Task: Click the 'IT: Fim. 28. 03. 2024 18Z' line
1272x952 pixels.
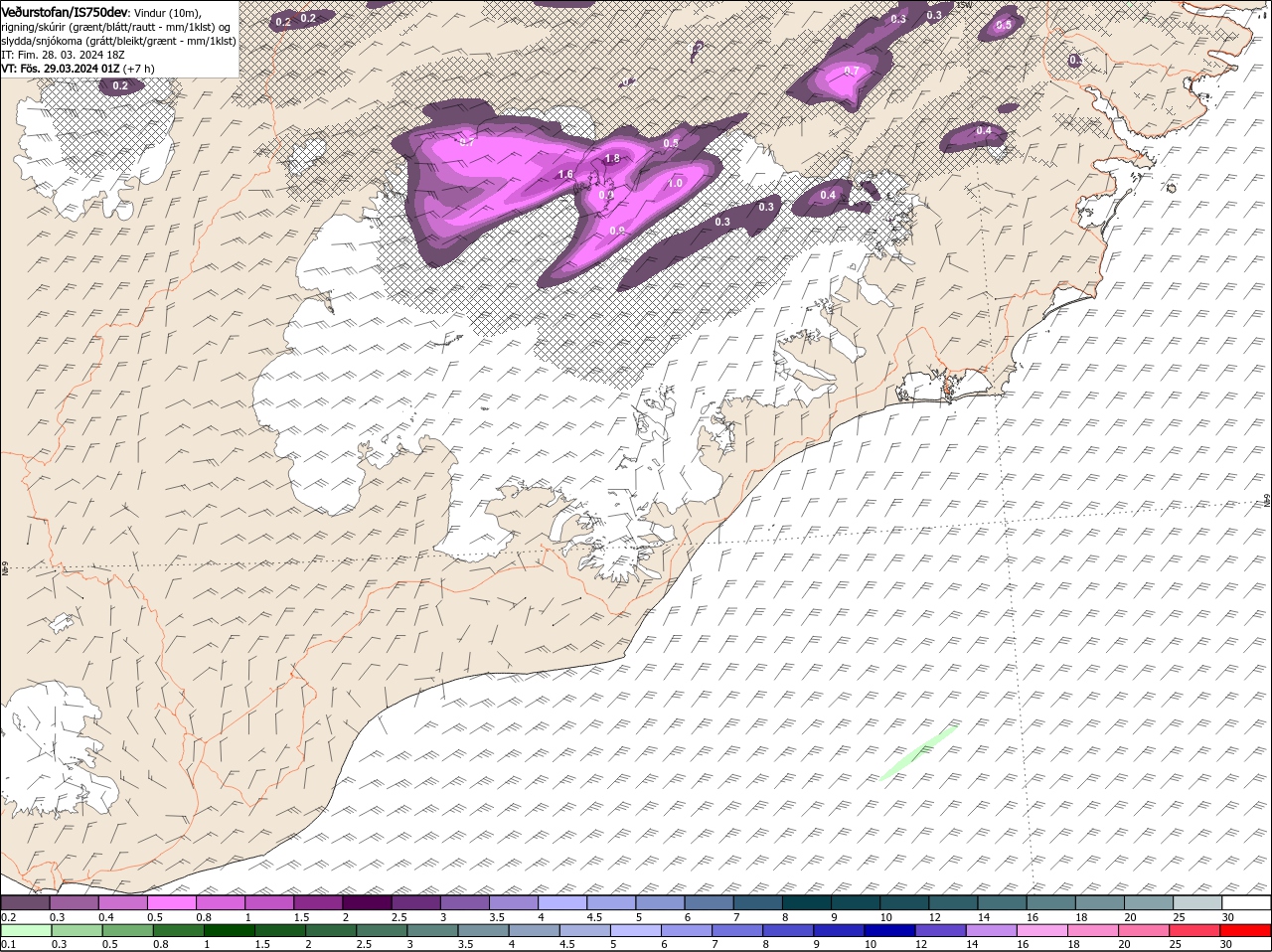Action: (x=64, y=55)
